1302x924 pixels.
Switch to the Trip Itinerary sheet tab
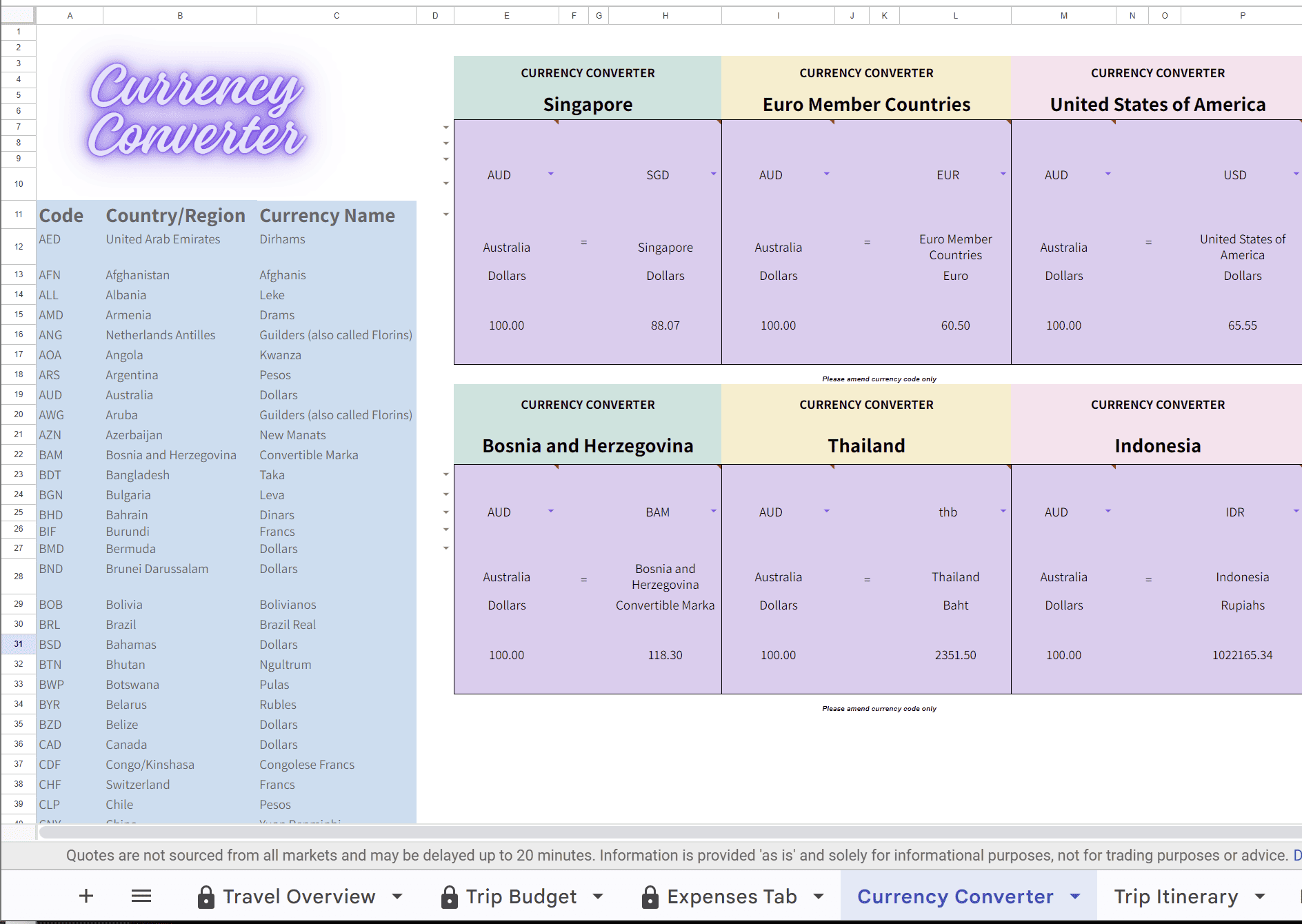pyautogui.click(x=1176, y=896)
